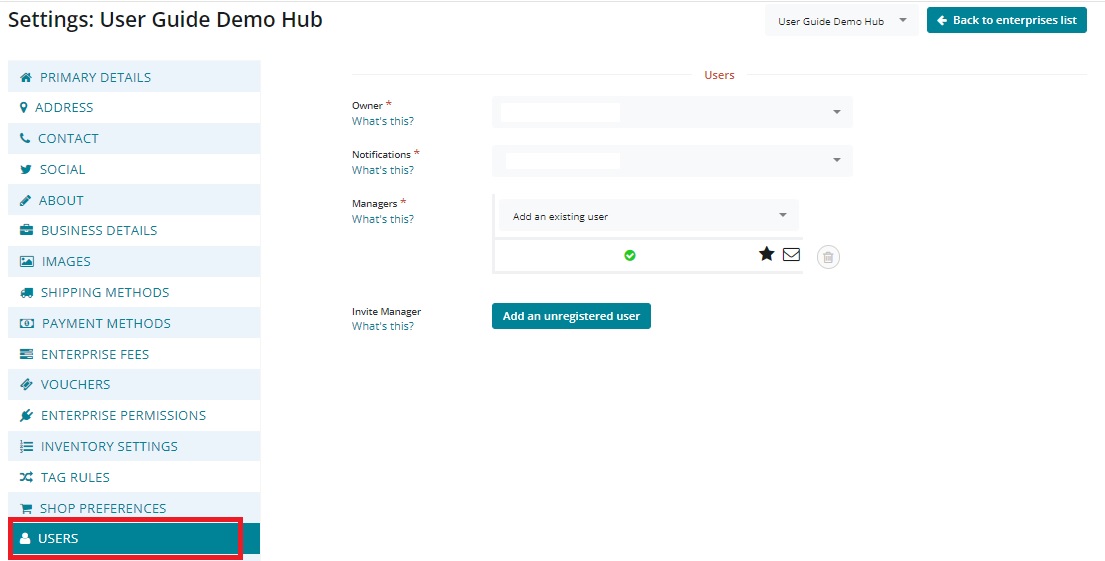The height and width of the screenshot is (561, 1105).
Task: Open the Owner dropdown
Action: 672,112
